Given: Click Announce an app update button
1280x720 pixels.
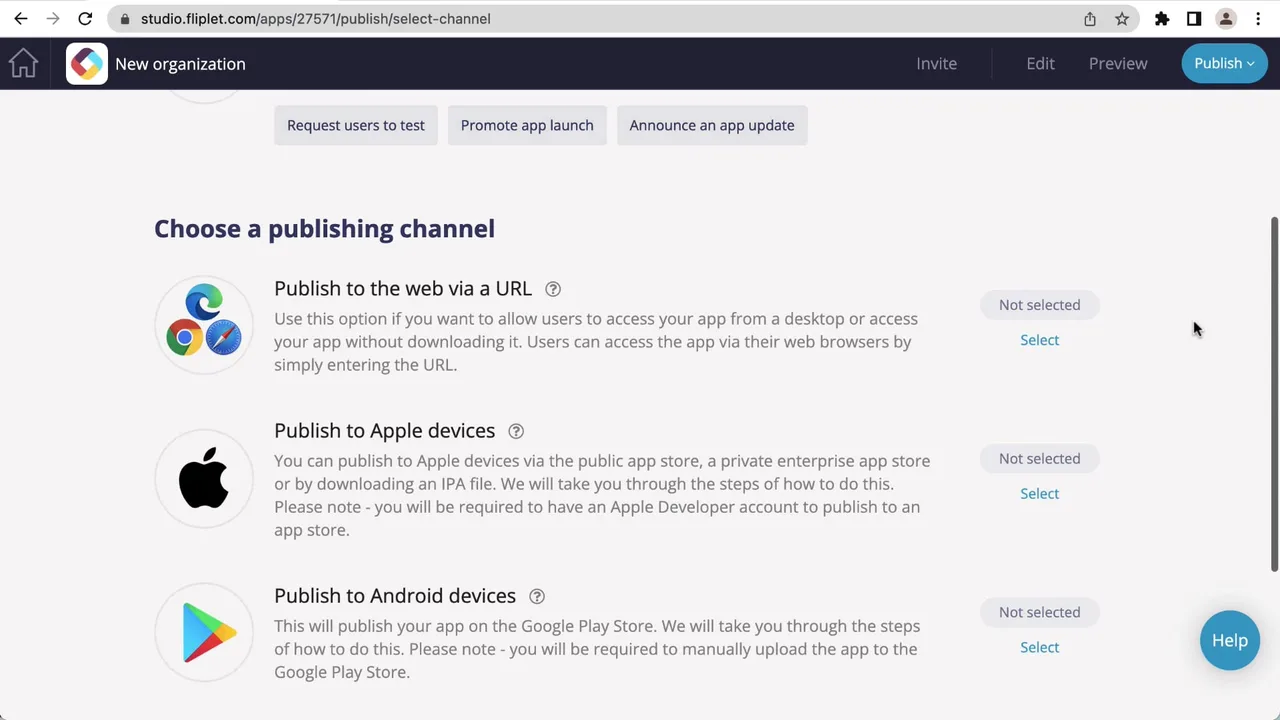Looking at the screenshot, I should click(x=712, y=125).
